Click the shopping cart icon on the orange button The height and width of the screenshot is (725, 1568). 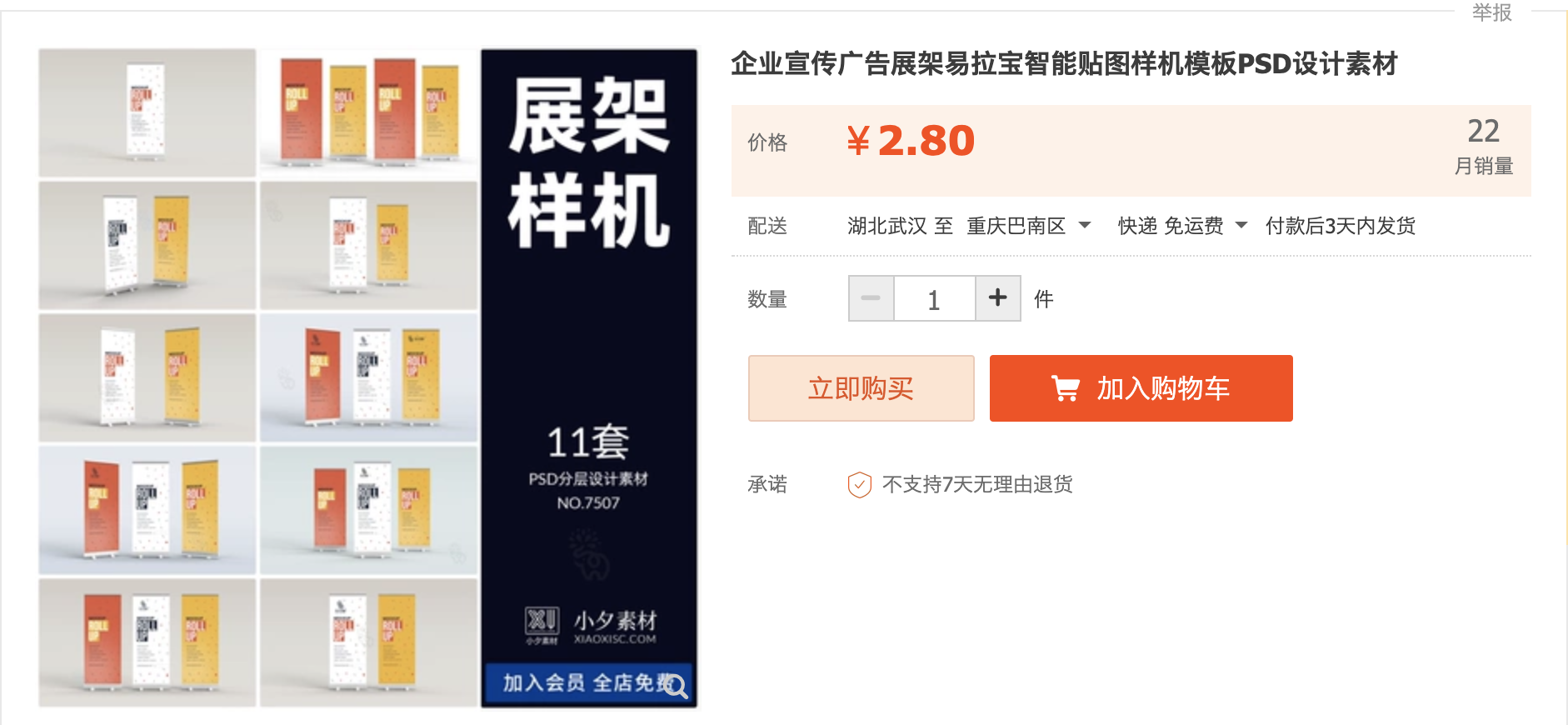pyautogui.click(x=1065, y=387)
